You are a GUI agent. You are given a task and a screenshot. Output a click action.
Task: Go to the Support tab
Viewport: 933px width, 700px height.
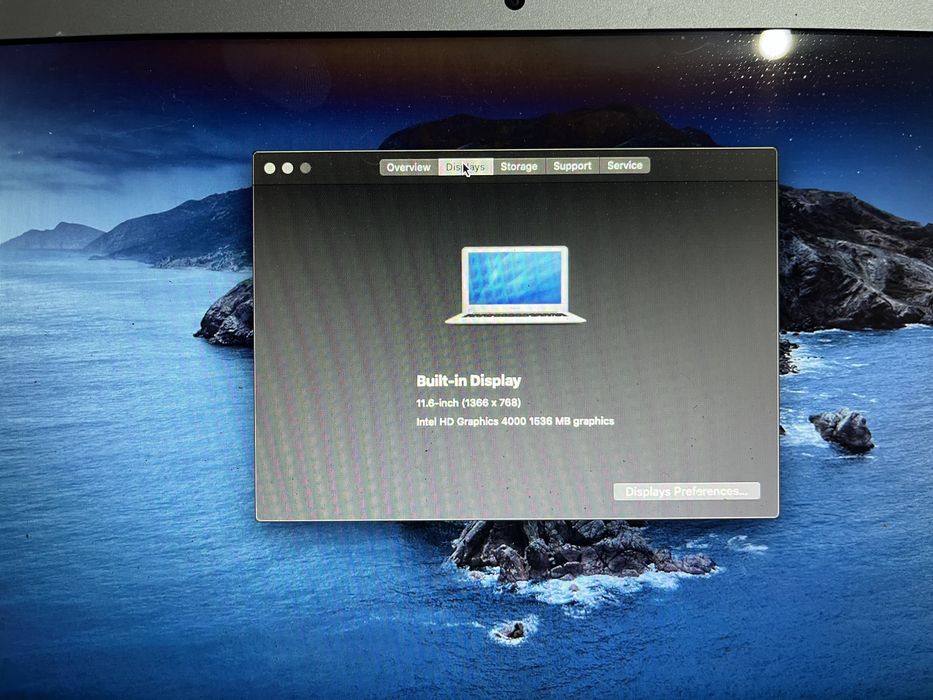point(572,166)
